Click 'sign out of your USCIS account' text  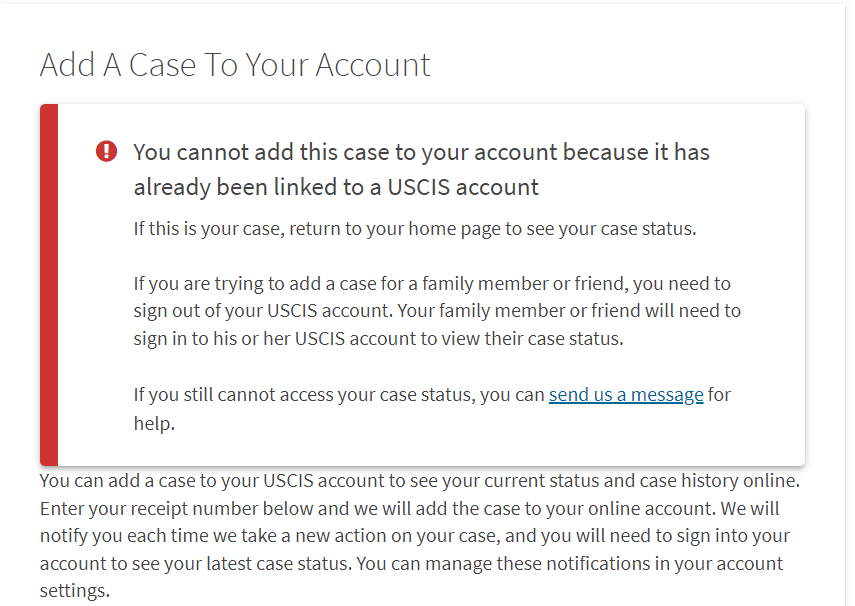tap(263, 311)
